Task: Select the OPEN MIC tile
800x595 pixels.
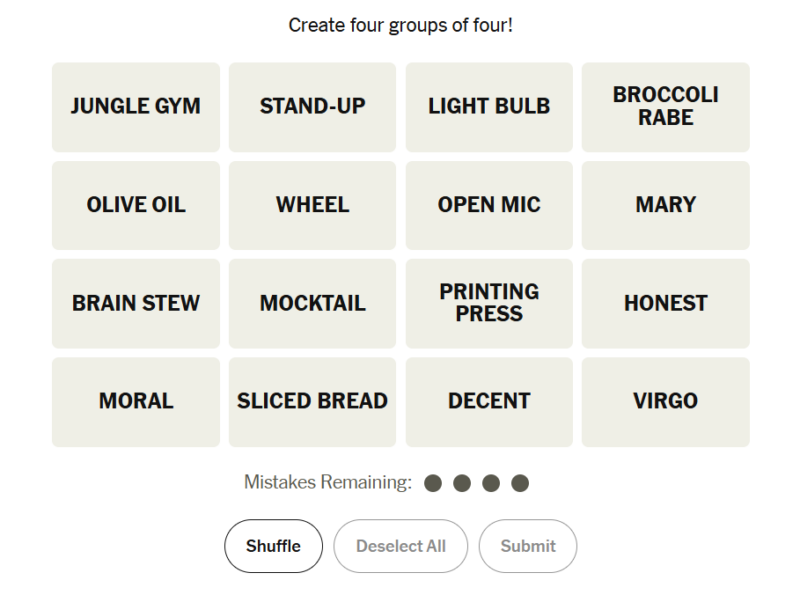Action: (x=489, y=205)
